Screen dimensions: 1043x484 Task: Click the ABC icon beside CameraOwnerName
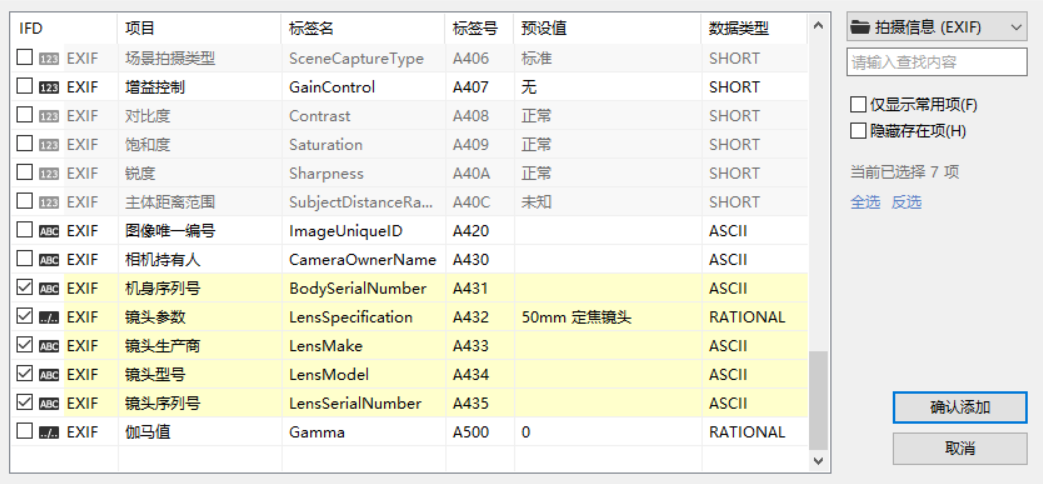[x=49, y=260]
